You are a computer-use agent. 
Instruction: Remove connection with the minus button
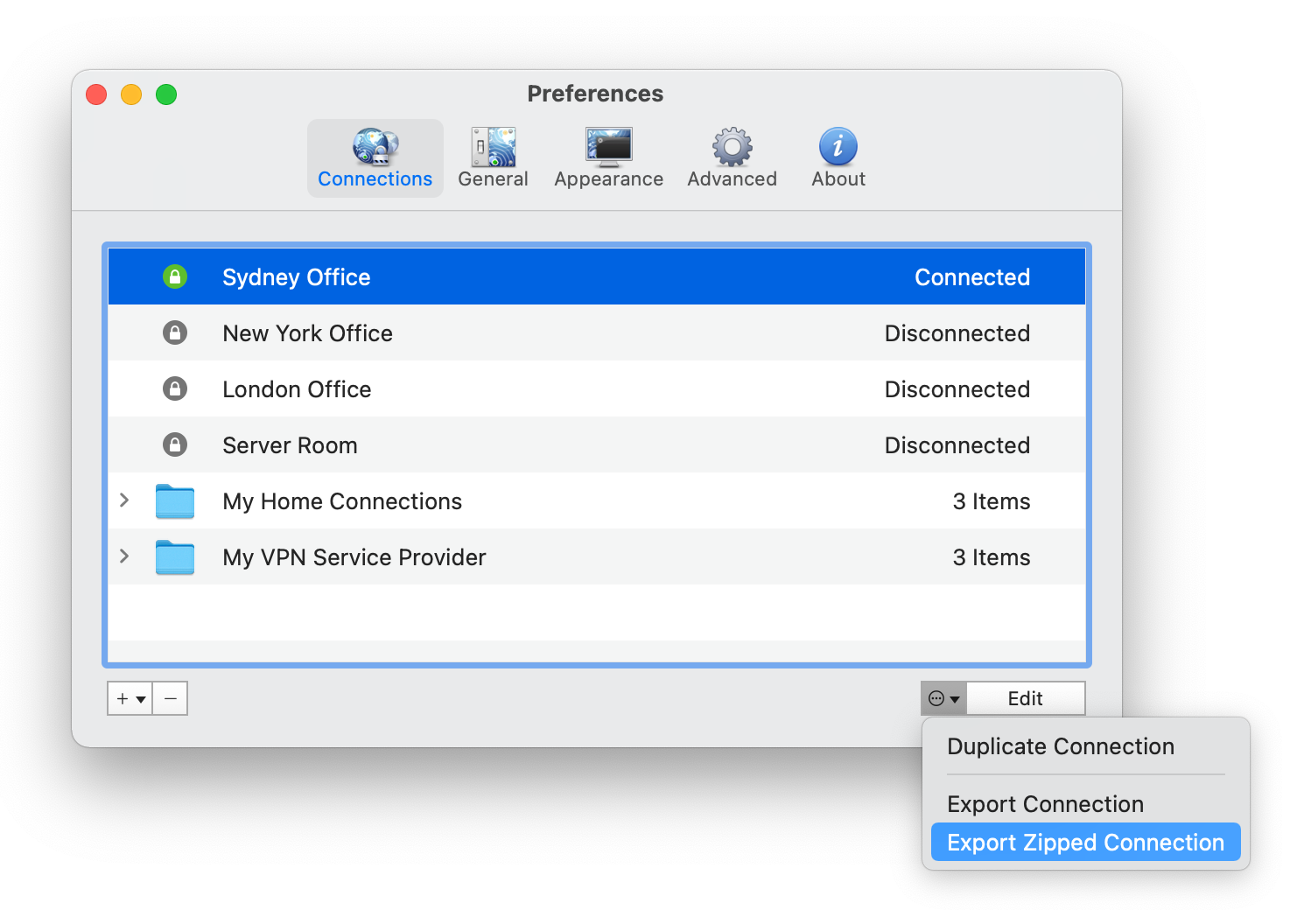pyautogui.click(x=171, y=699)
